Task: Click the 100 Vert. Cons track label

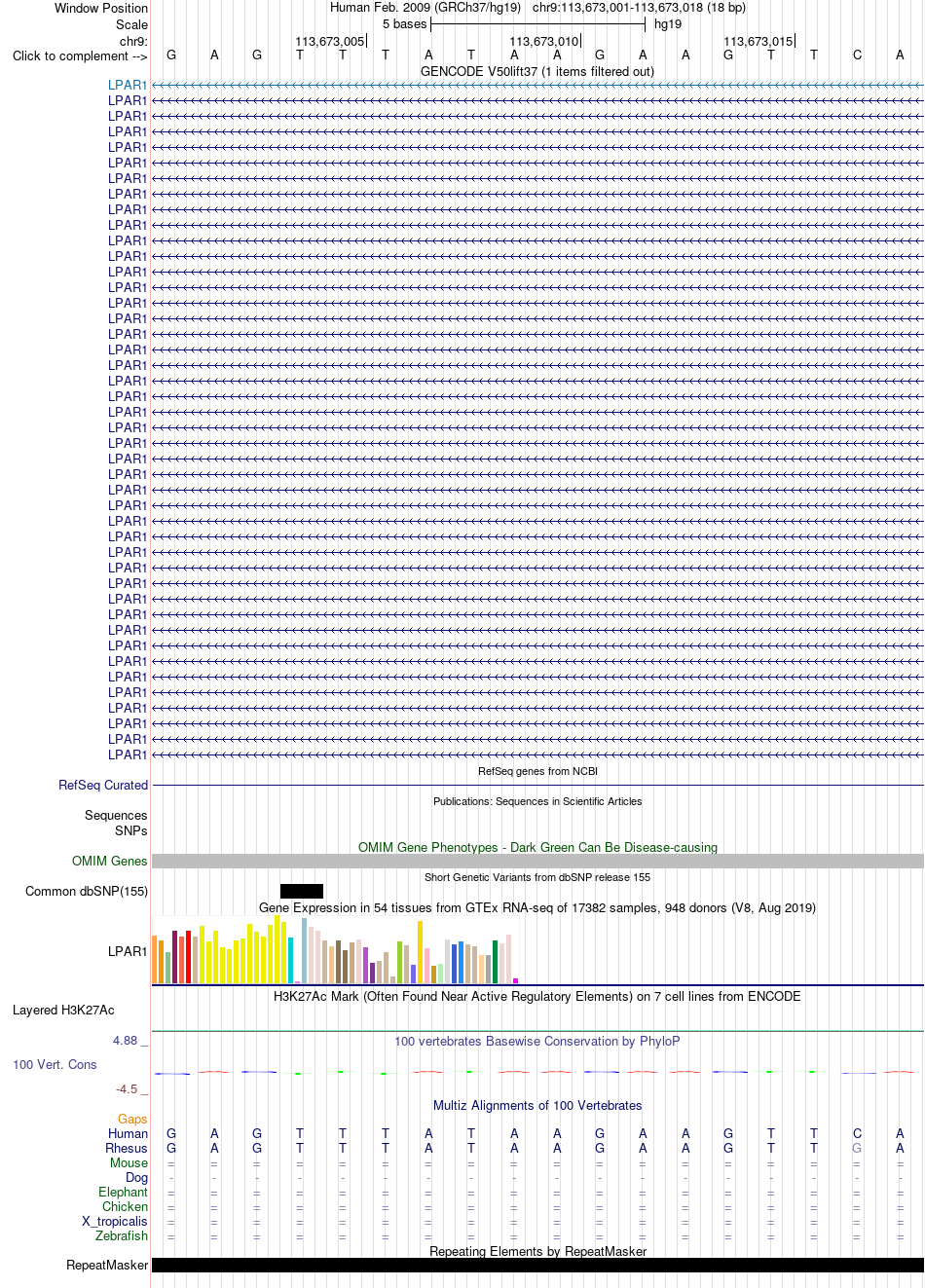Action: 55,1064
